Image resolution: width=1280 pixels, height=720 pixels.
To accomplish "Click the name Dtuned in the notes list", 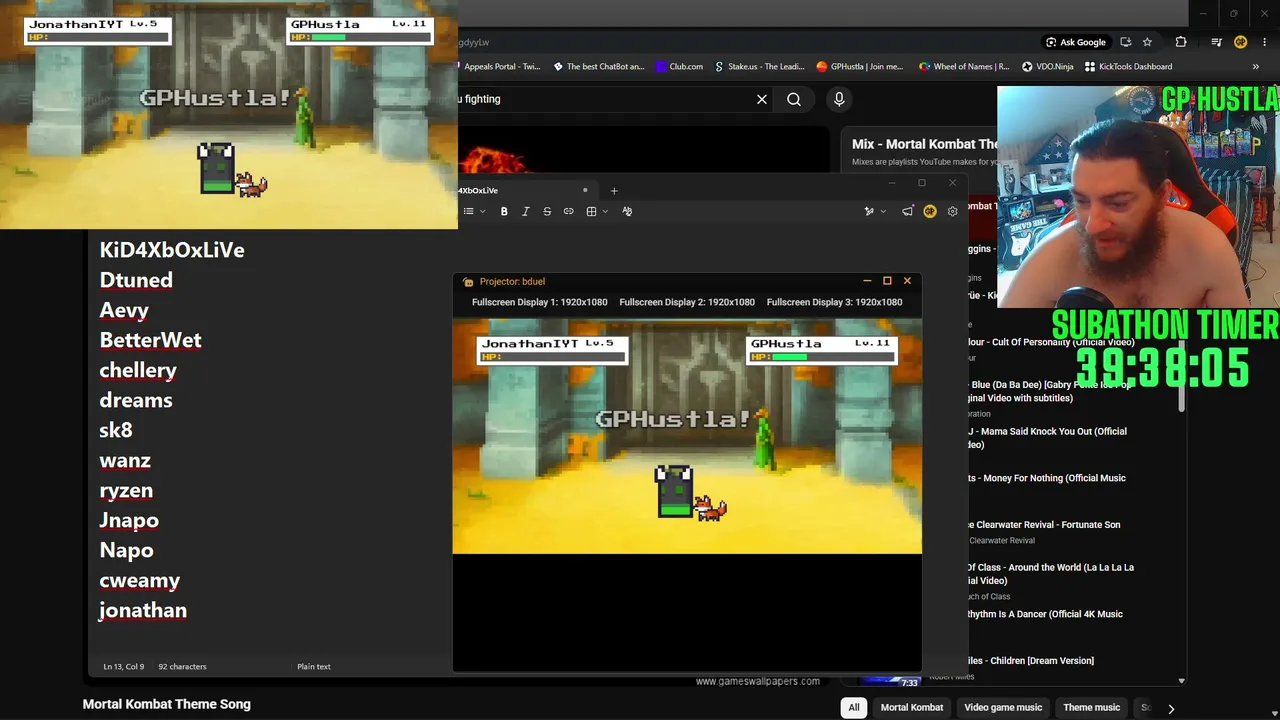I will point(136,280).
